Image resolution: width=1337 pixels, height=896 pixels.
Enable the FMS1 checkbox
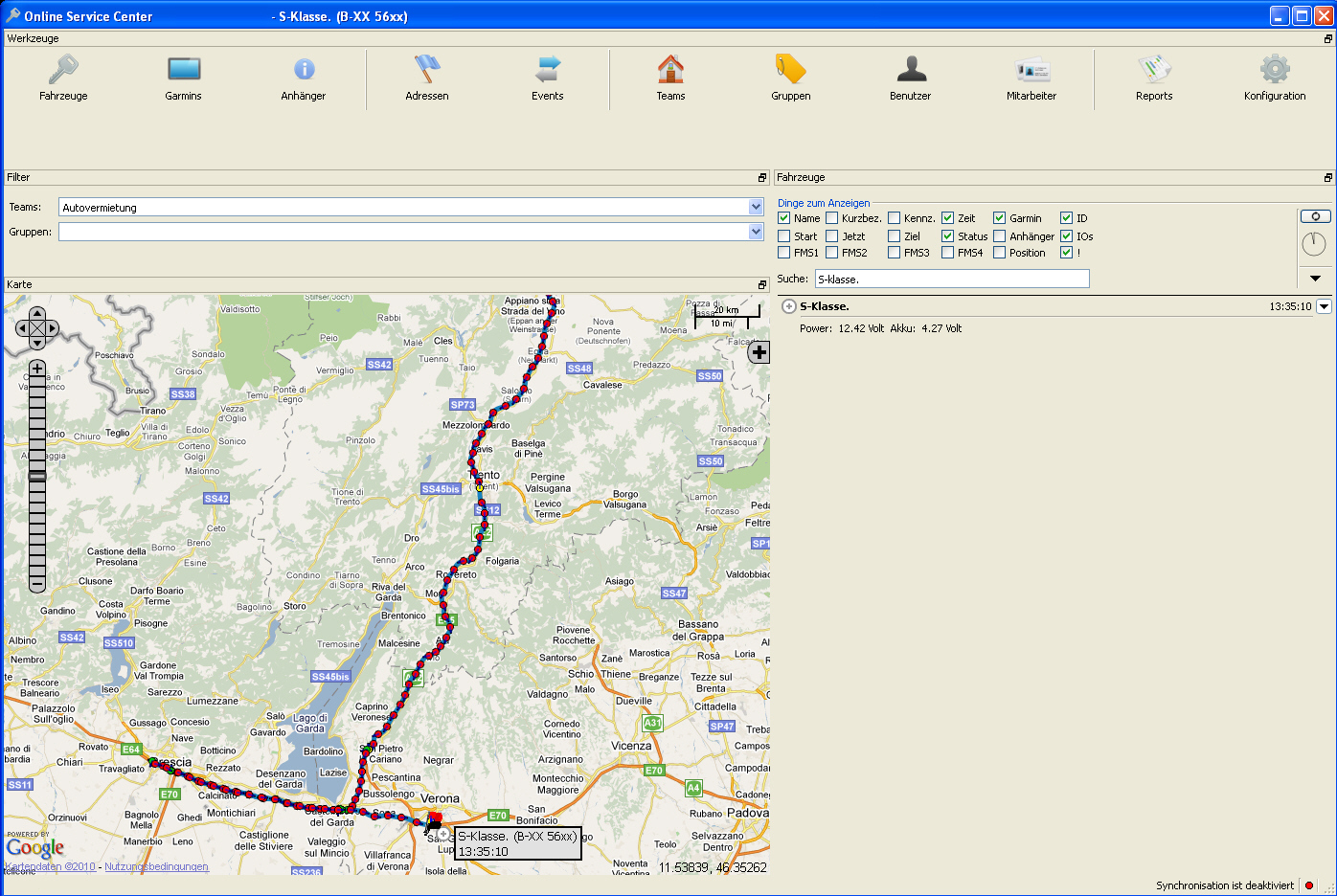coord(784,253)
